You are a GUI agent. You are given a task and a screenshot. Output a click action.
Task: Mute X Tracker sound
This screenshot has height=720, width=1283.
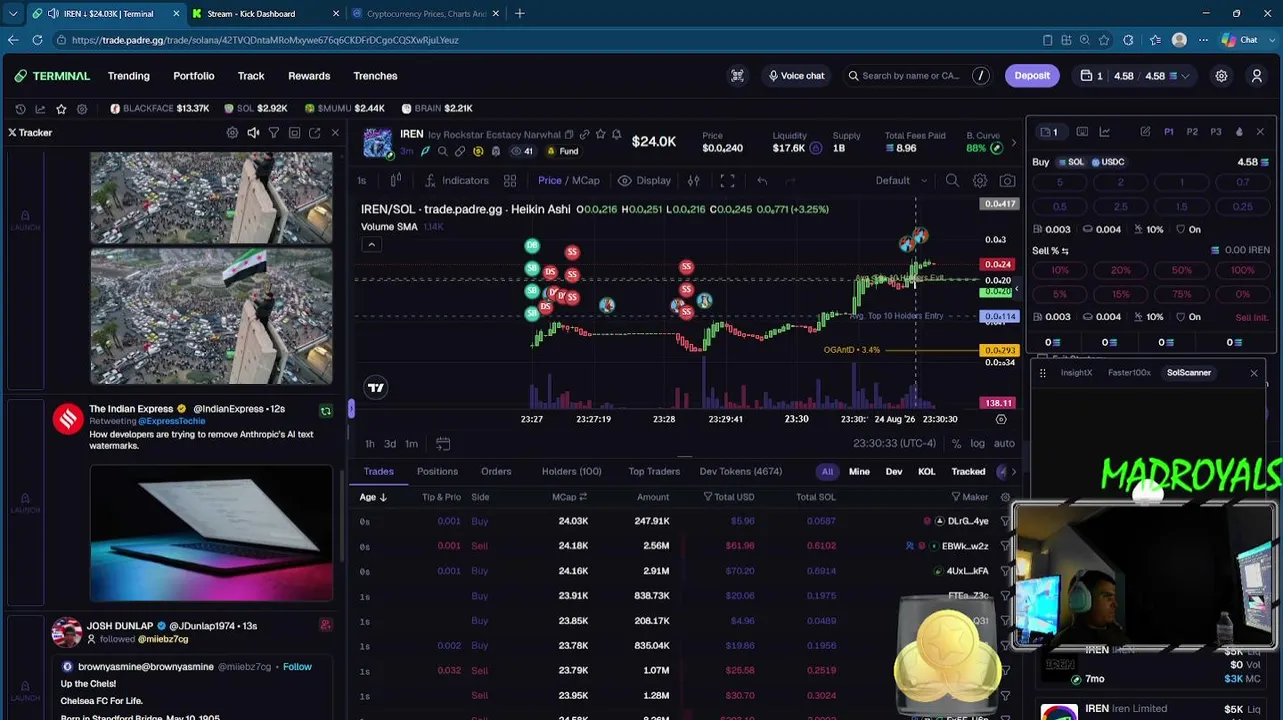[x=253, y=132]
